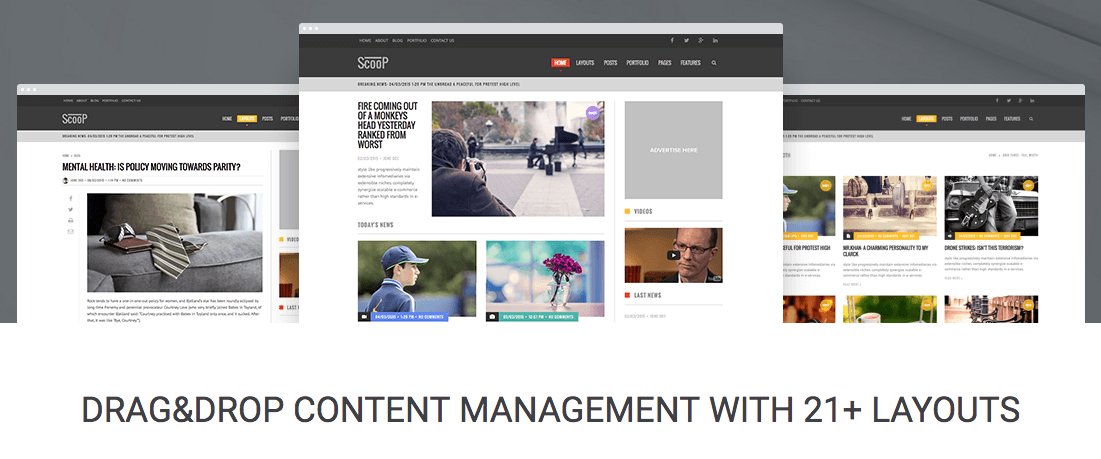1101x459 pixels.
Task: Open piano street photo in center window
Action: (517, 159)
